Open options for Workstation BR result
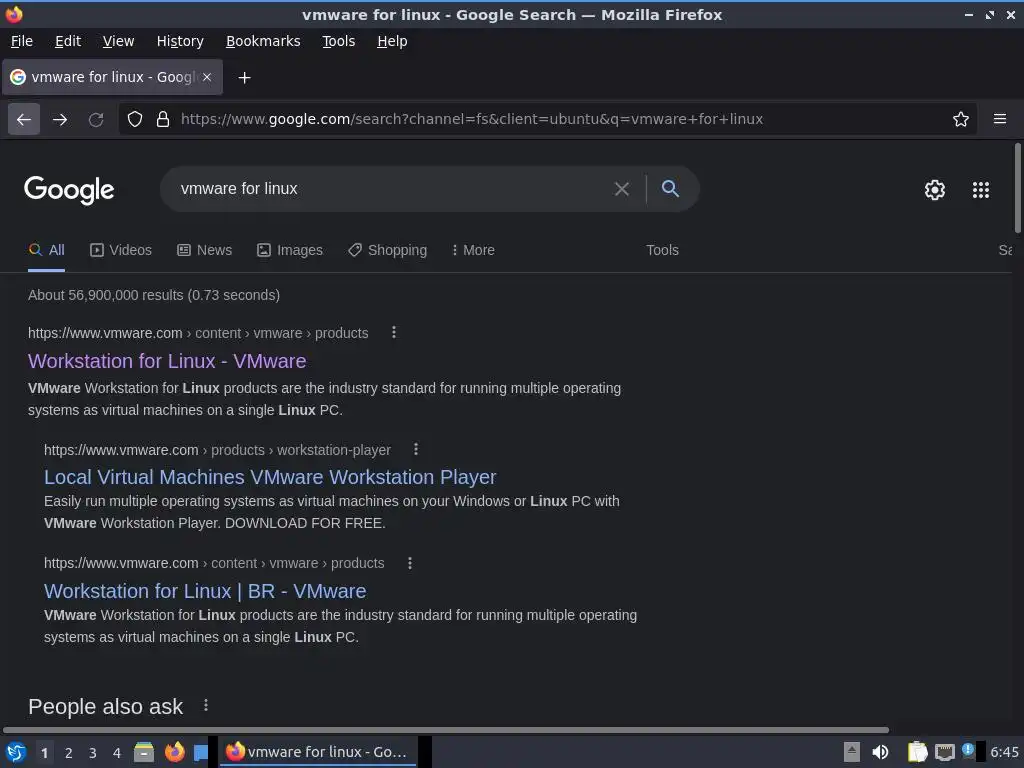This screenshot has width=1024, height=768. point(410,563)
